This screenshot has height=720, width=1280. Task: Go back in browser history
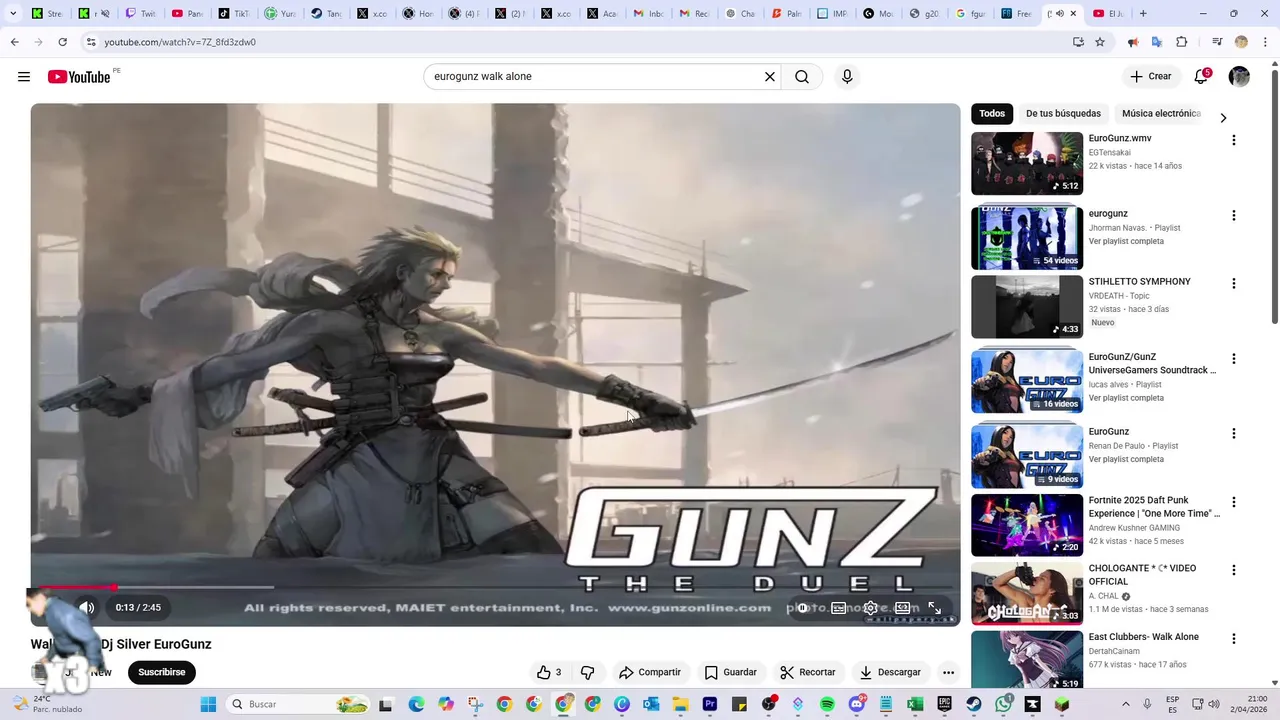pyautogui.click(x=14, y=42)
